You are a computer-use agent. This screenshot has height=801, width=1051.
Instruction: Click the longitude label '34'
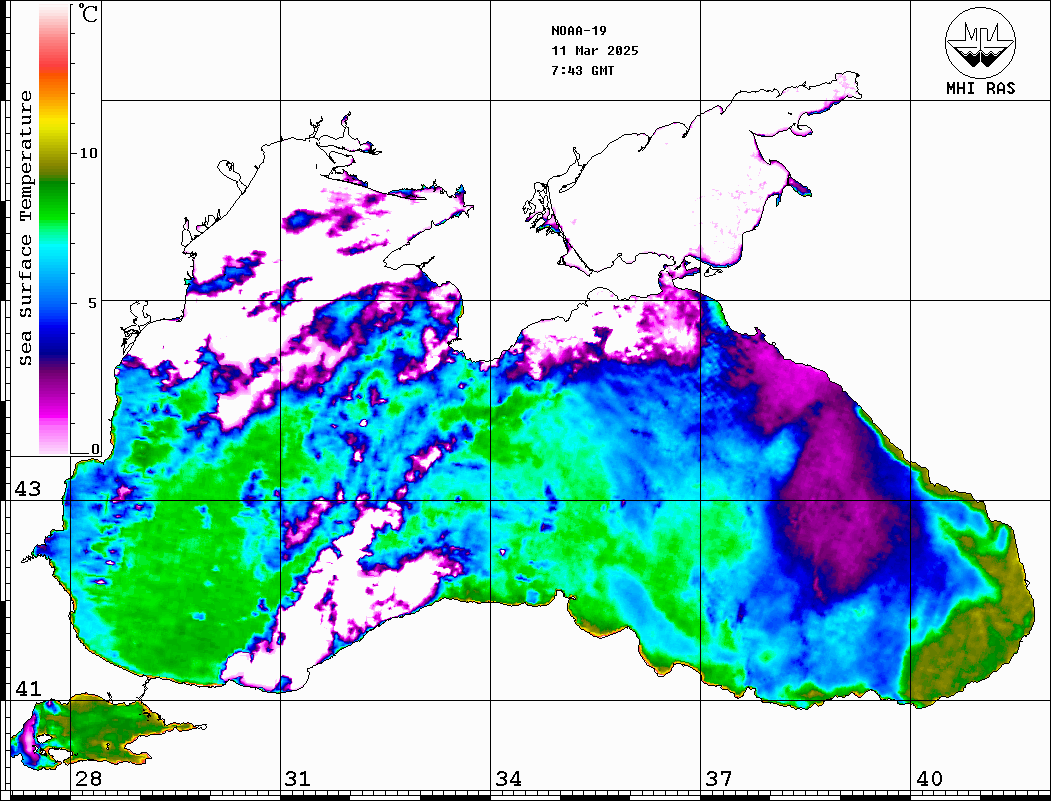pyautogui.click(x=508, y=778)
